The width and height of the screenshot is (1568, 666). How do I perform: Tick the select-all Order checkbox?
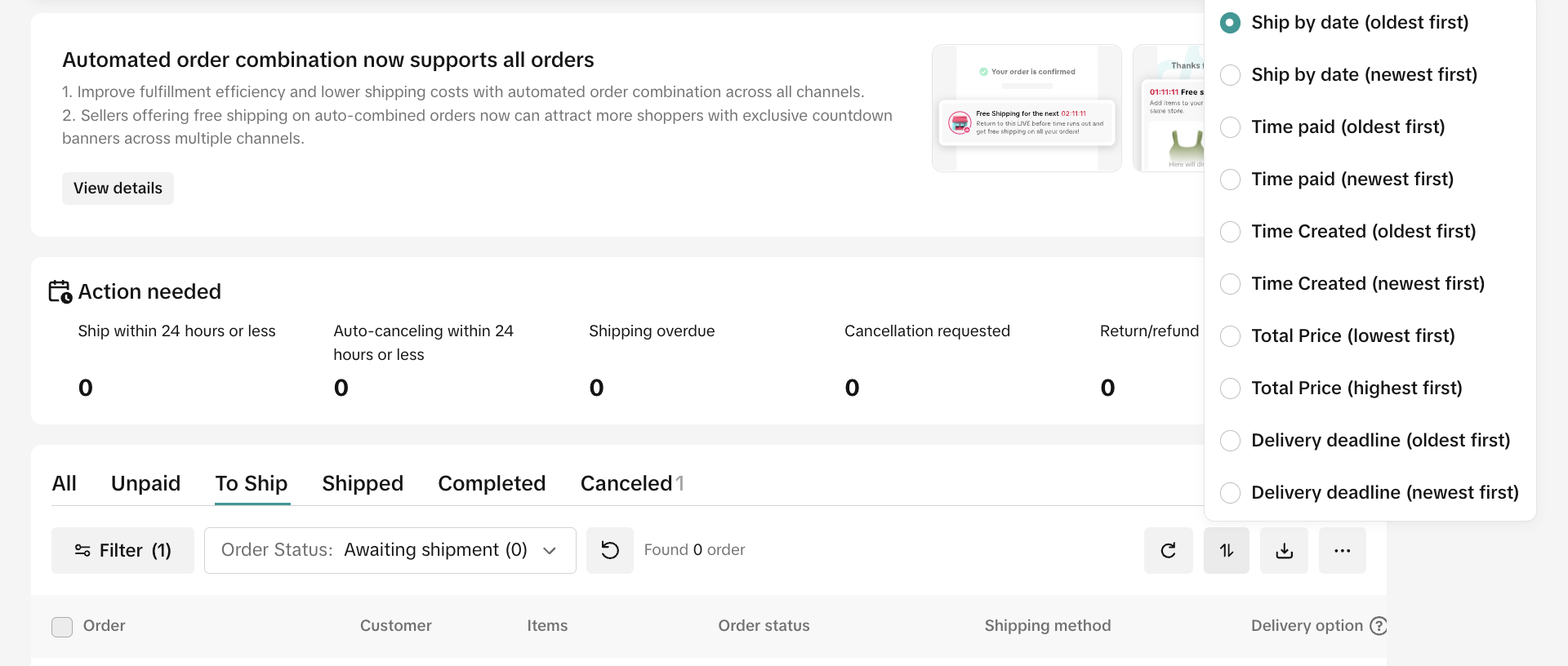[x=62, y=626]
